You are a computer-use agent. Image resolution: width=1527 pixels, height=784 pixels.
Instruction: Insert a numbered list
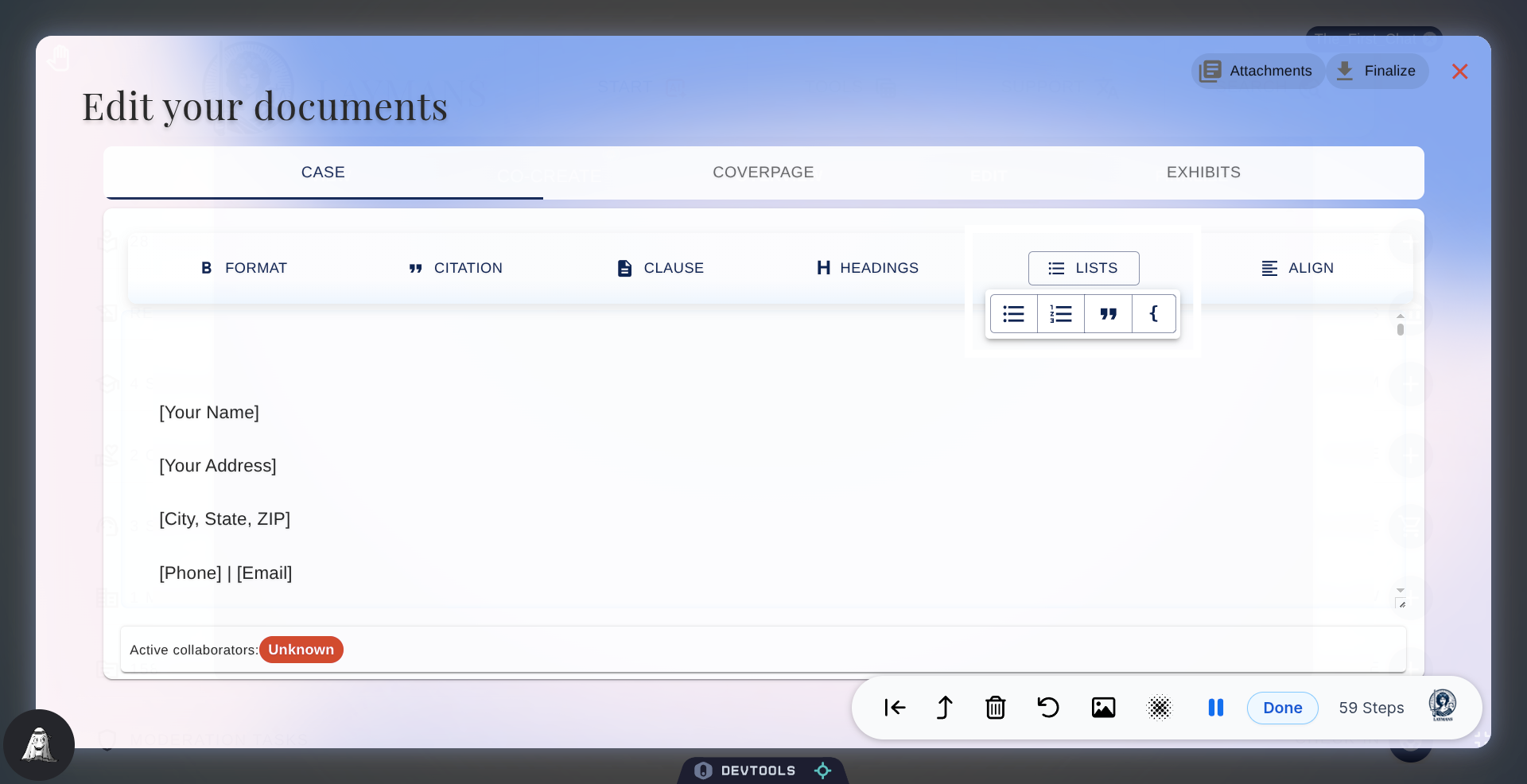tap(1061, 314)
